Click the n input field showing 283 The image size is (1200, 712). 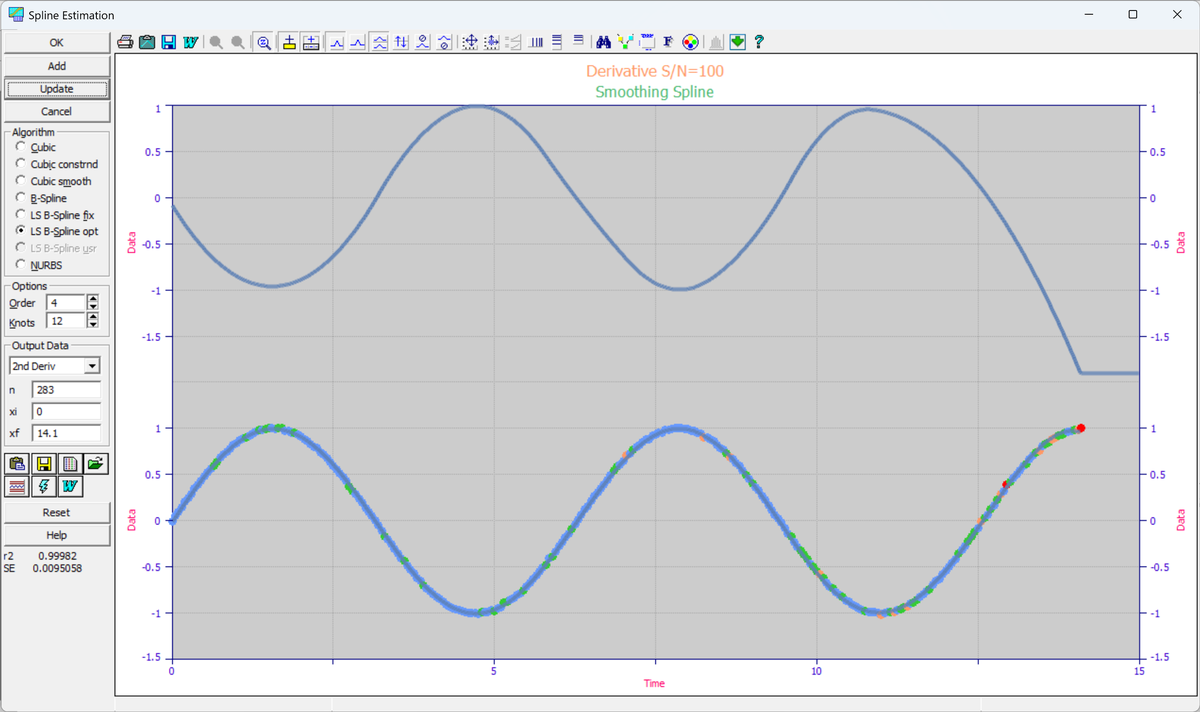[x=66, y=389]
